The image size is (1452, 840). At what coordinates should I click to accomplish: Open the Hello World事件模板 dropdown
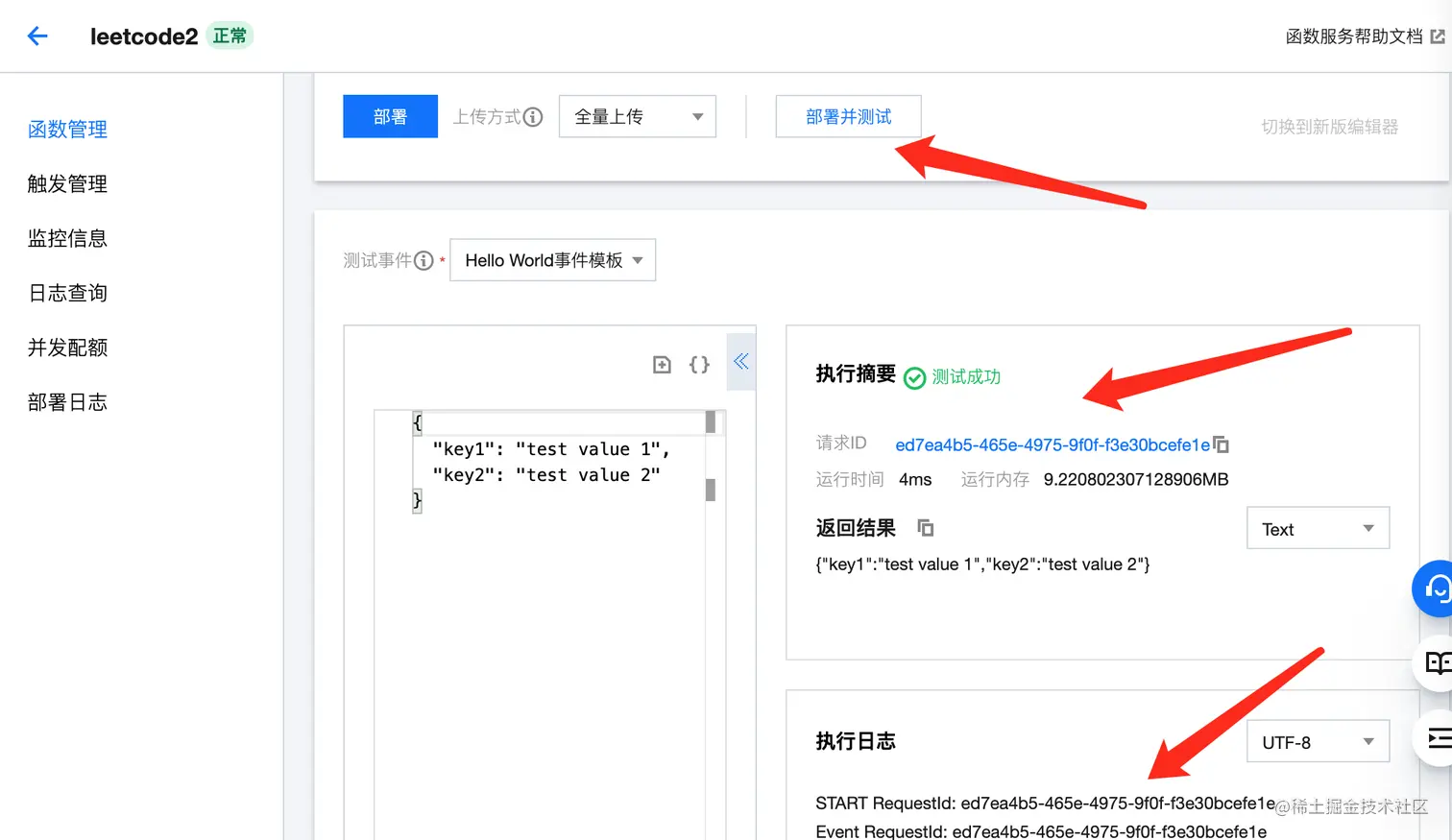pos(552,260)
